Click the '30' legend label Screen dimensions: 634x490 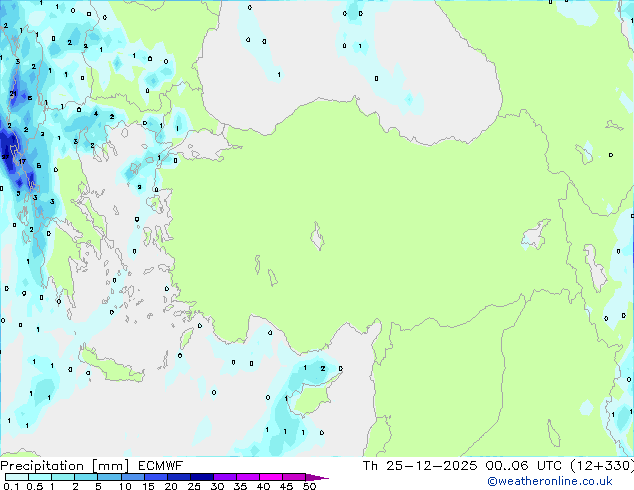point(217,486)
